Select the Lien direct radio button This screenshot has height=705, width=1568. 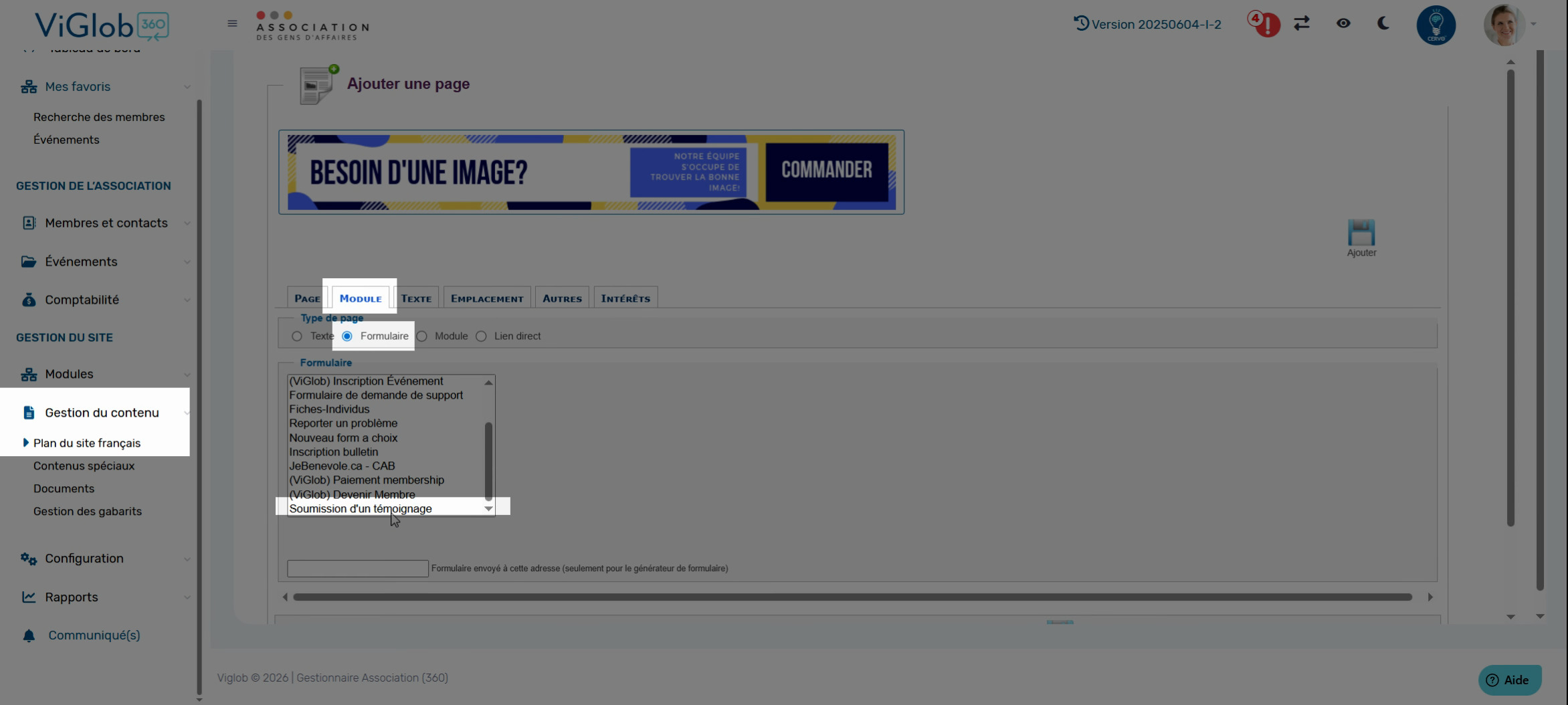pyautogui.click(x=481, y=336)
